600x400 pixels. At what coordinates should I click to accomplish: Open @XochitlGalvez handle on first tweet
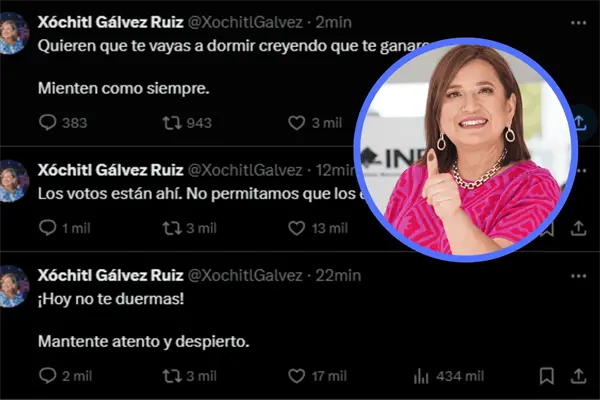[x=245, y=23]
